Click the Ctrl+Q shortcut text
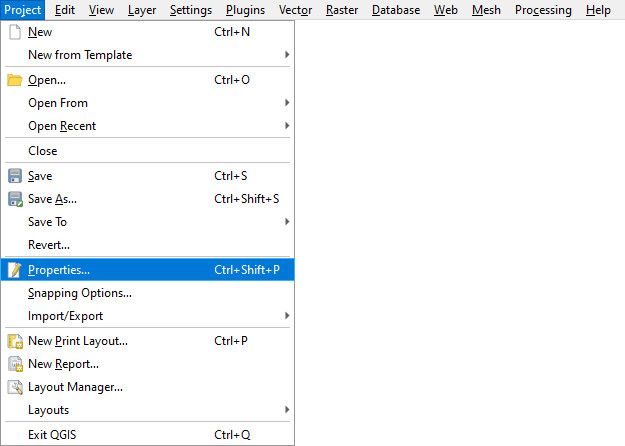This screenshot has width=625, height=446. point(232,434)
